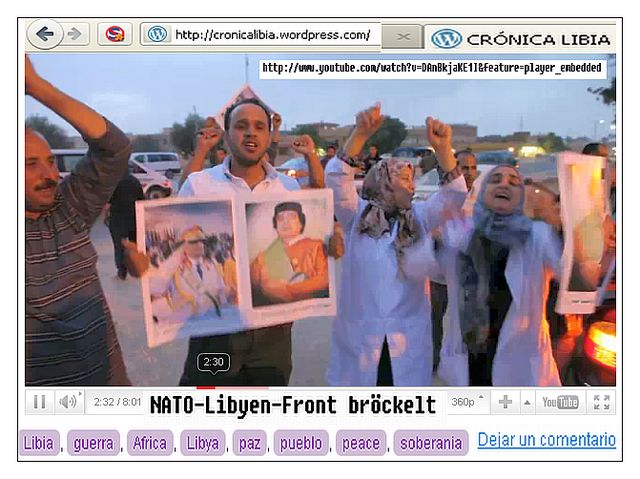The height and width of the screenshot is (479, 640).
Task: Click the 2:32 / 8:01 time display
Action: [x=117, y=402]
